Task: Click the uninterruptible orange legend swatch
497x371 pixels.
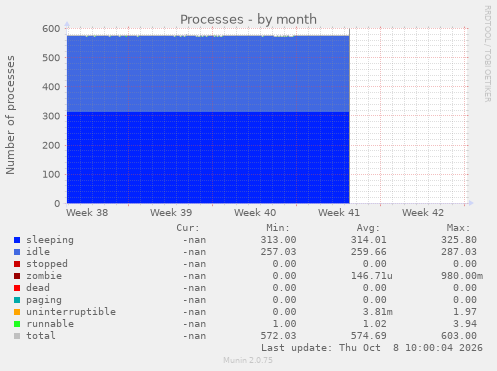Action: tap(17, 312)
